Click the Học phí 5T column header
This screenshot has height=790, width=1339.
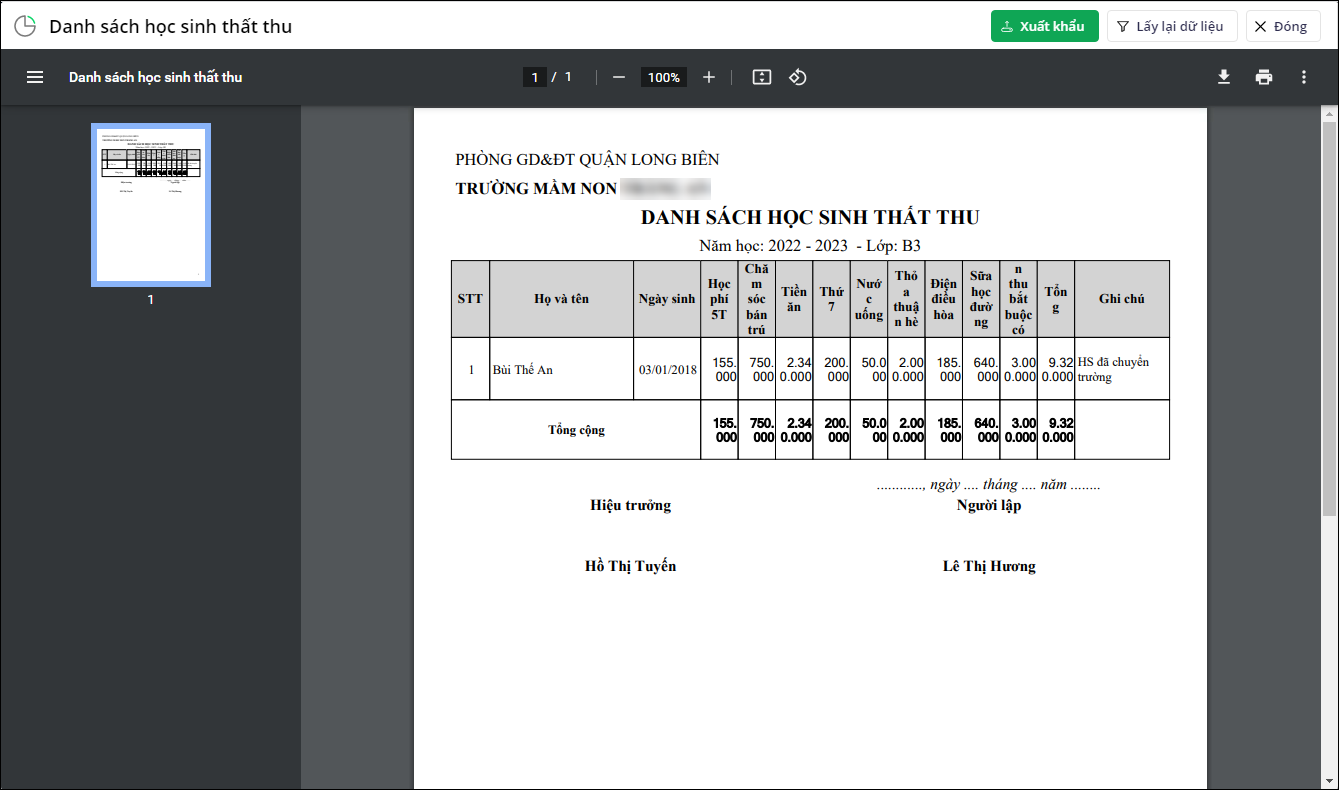[x=719, y=299]
